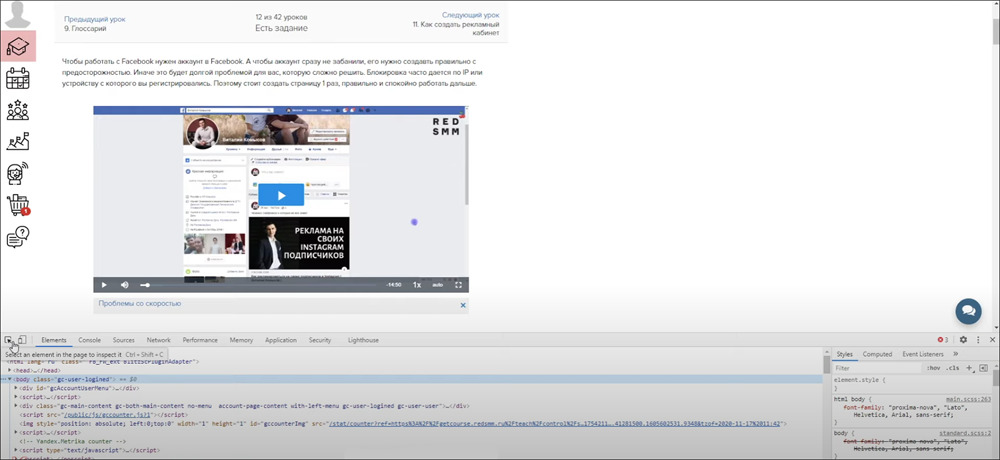Toggle the DevTools device toolbar icon
Viewport: 1000px width, 460px height.
pos(22,340)
